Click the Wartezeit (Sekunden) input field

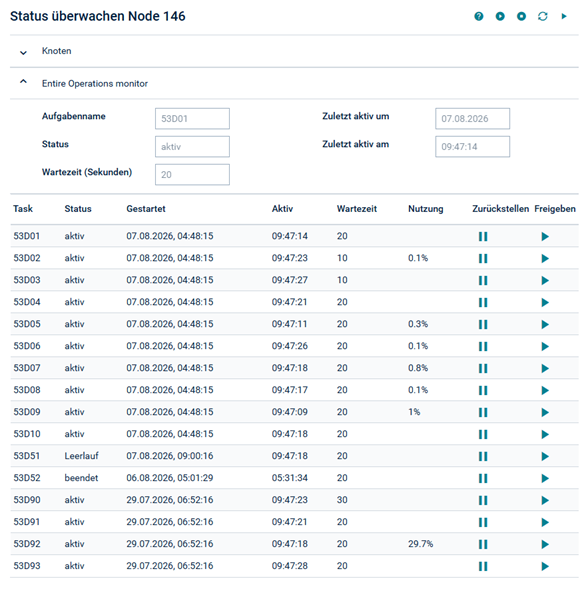click(192, 175)
